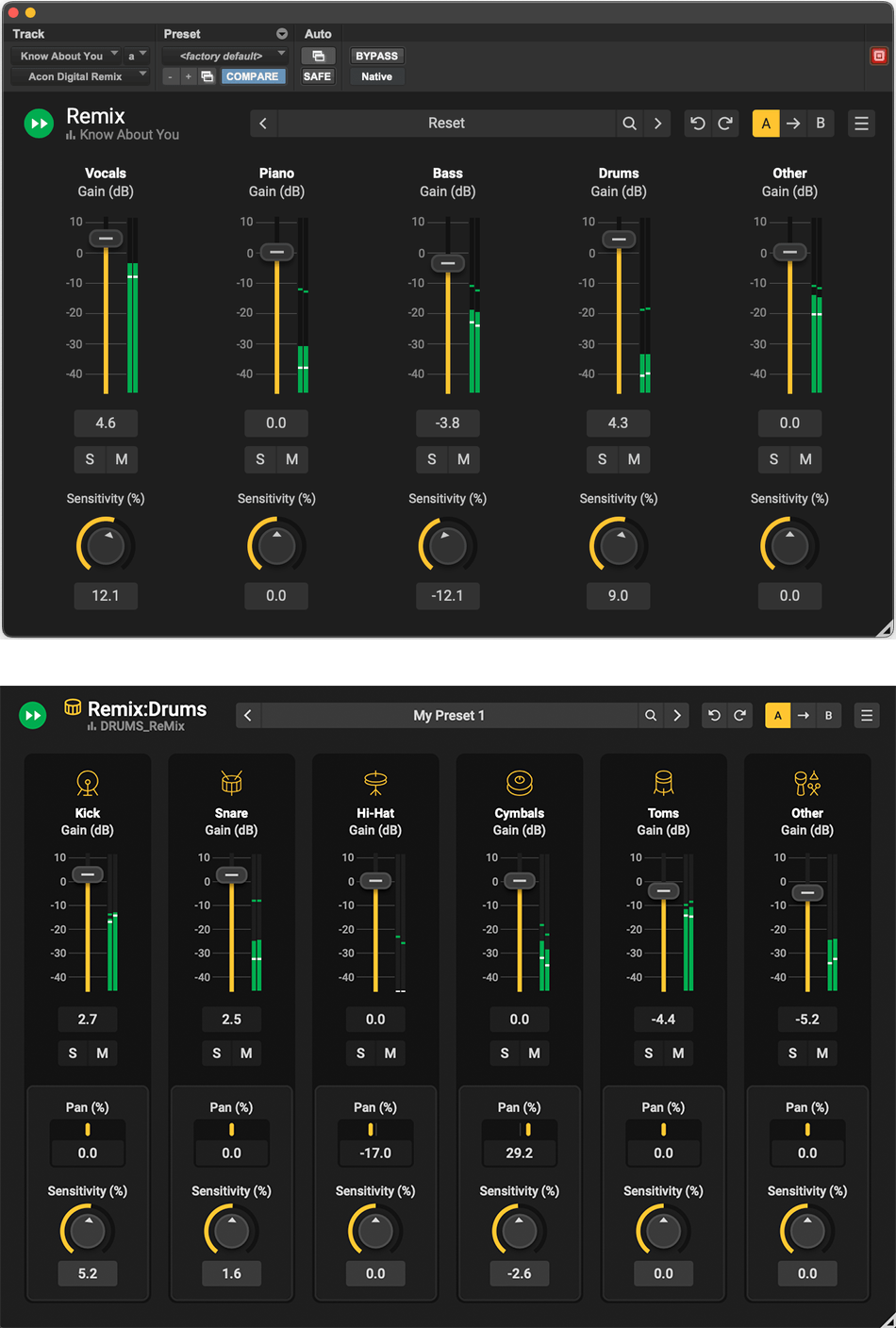This screenshot has width=896, height=1328.
Task: Select the Other percussion icon
Action: point(807,783)
